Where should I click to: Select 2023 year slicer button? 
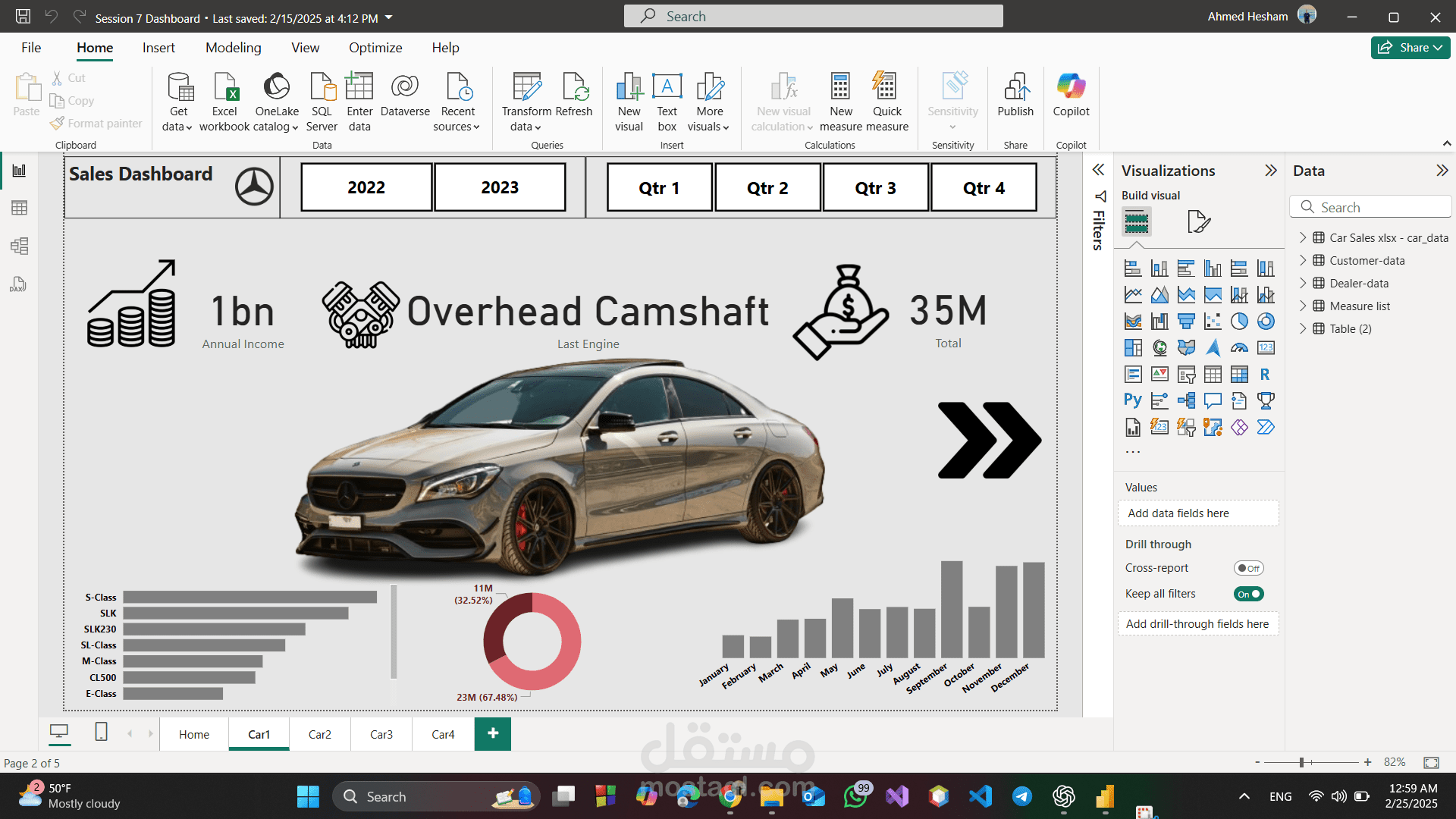[500, 187]
